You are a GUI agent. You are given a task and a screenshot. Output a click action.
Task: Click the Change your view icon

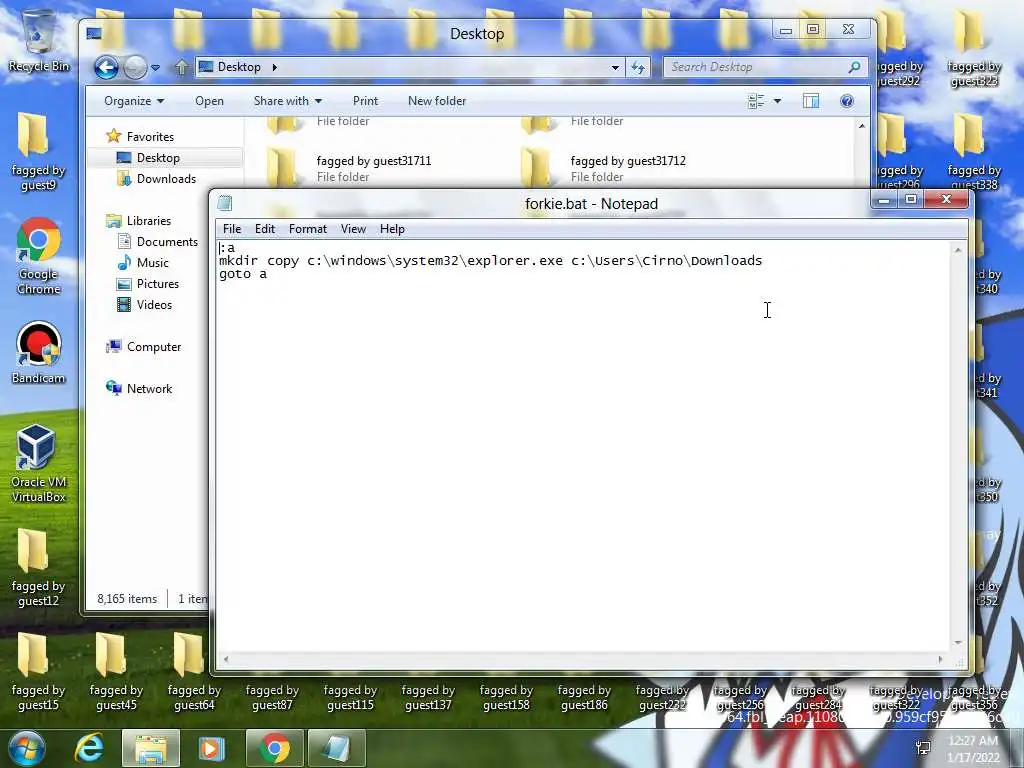[756, 101]
